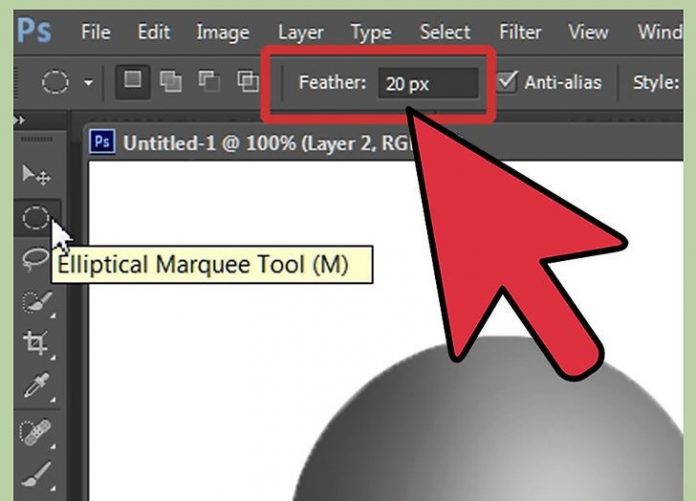Open the File menu
Image resolution: width=696 pixels, height=501 pixels.
point(95,32)
